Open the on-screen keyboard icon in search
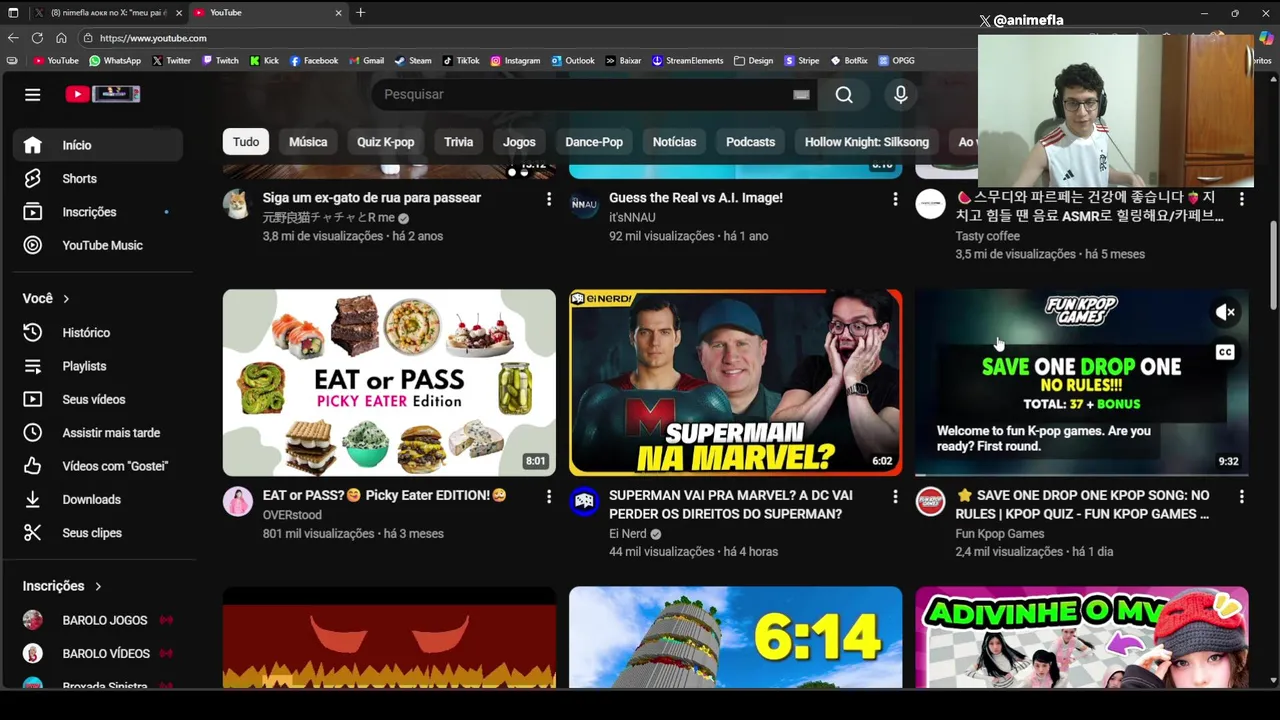The width and height of the screenshot is (1280, 720). (801, 94)
